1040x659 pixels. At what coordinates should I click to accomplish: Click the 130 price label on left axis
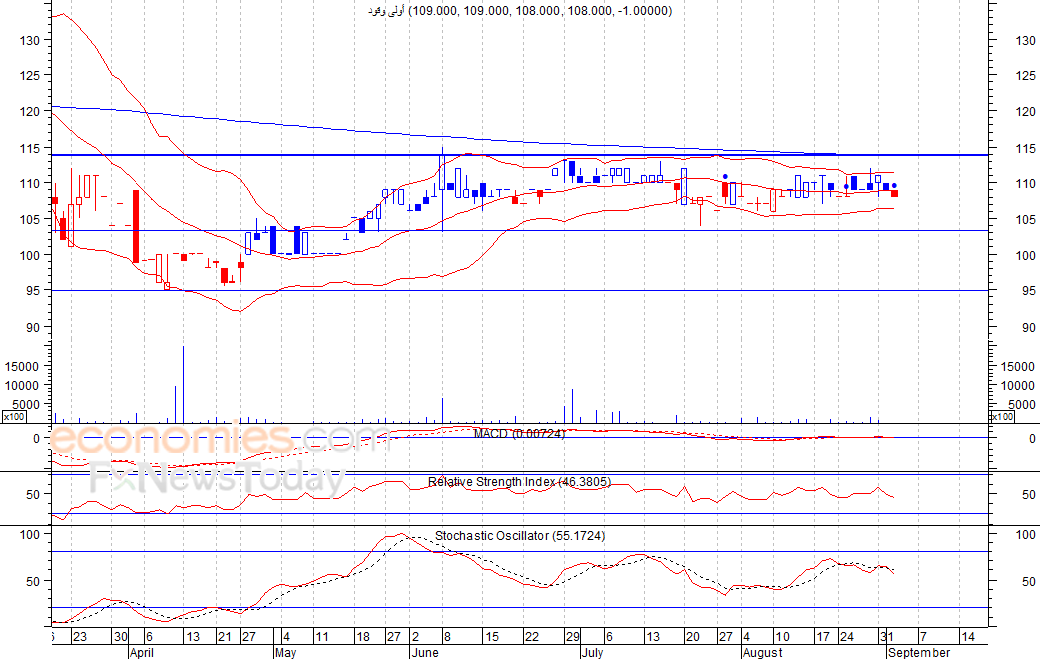pyautogui.click(x=31, y=40)
